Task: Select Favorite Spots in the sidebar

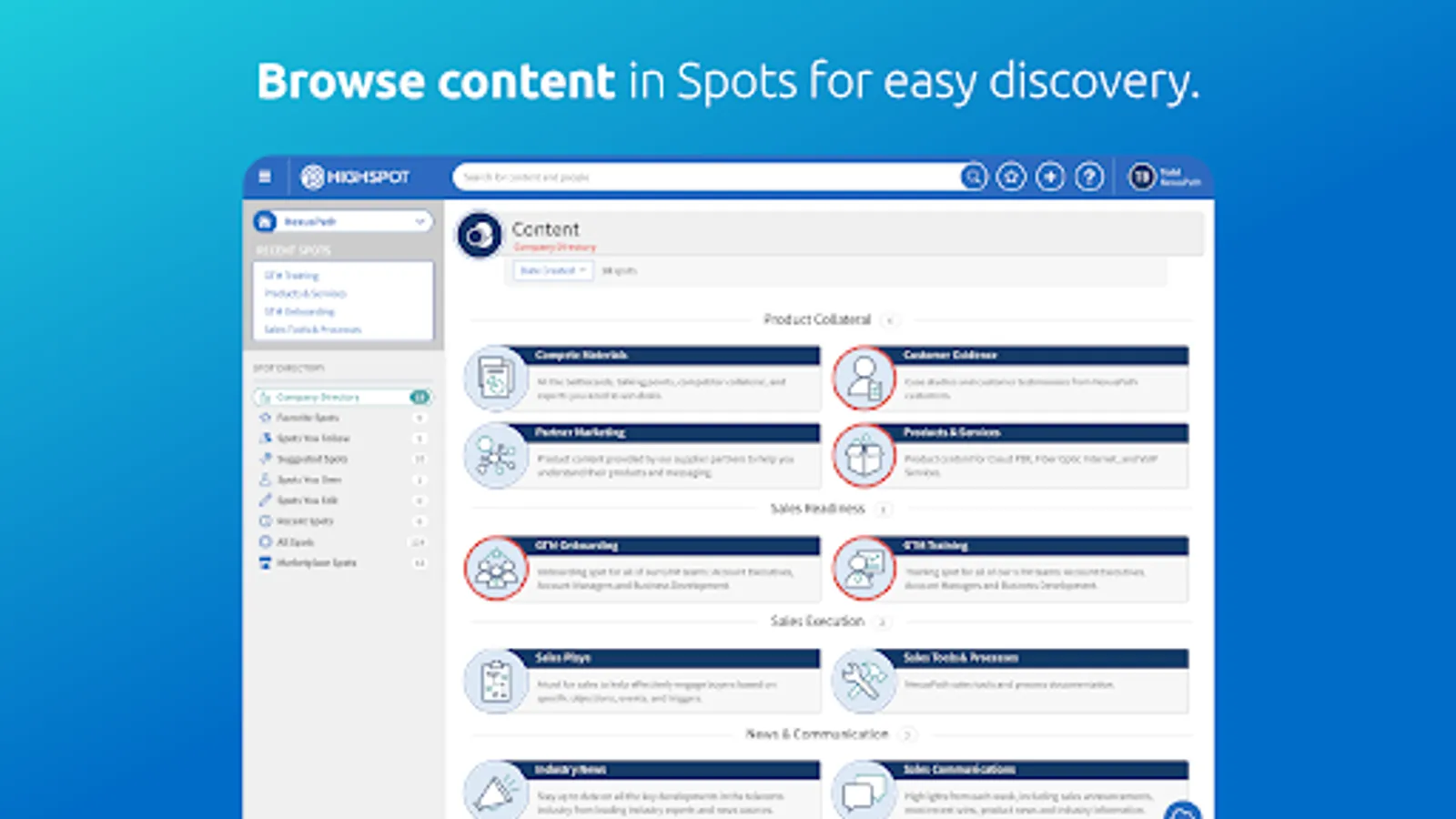Action: 342,418
